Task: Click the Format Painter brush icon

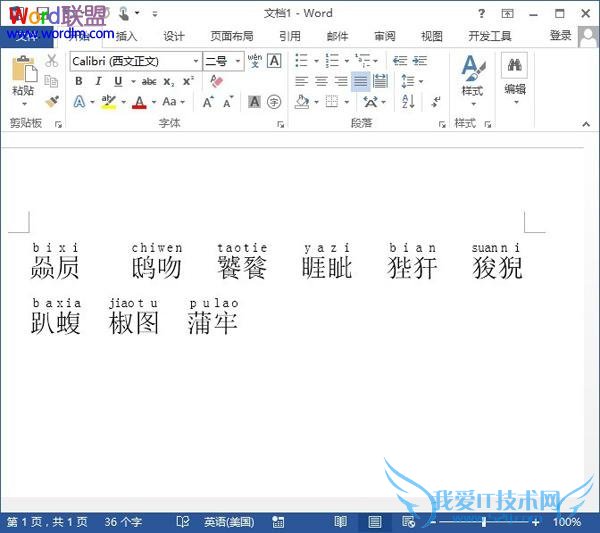Action: [52, 101]
